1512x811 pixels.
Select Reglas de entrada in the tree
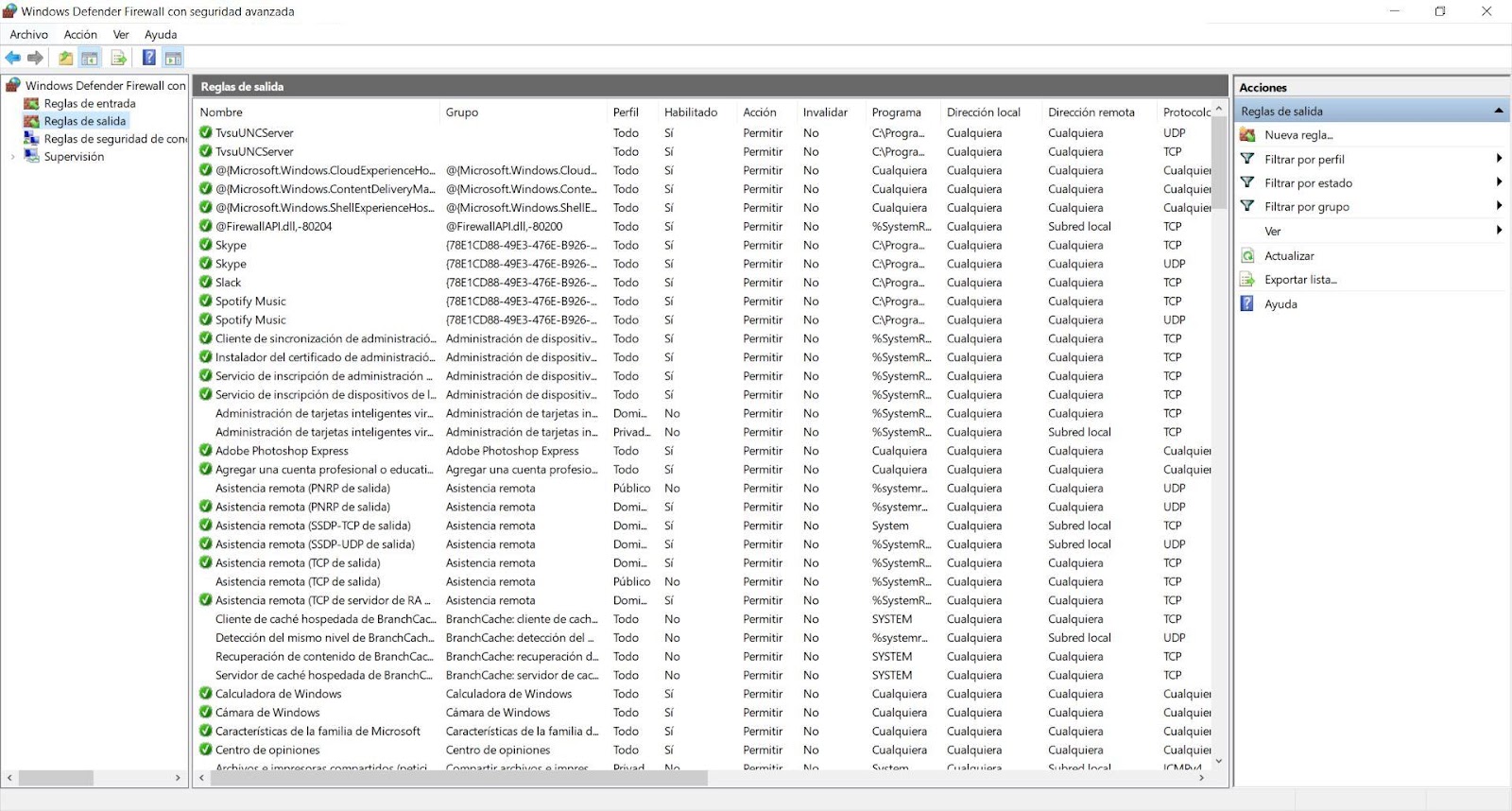90,104
